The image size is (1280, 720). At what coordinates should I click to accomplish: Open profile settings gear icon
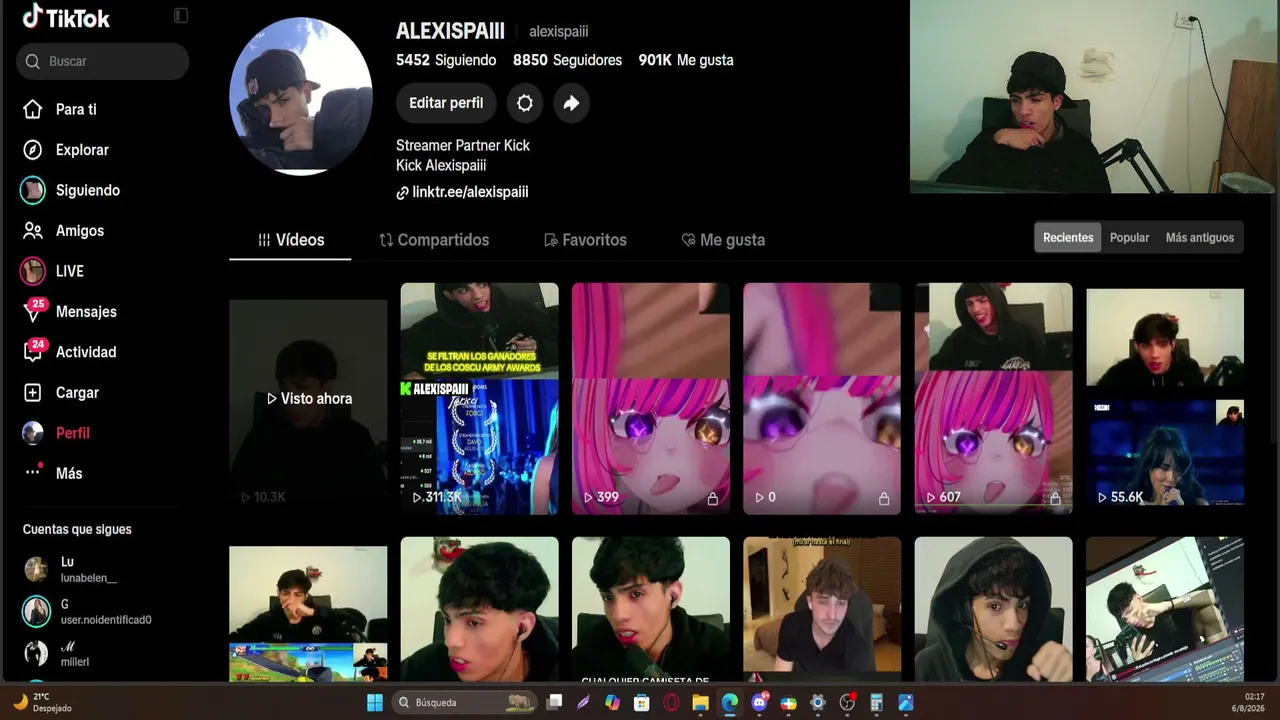525,103
